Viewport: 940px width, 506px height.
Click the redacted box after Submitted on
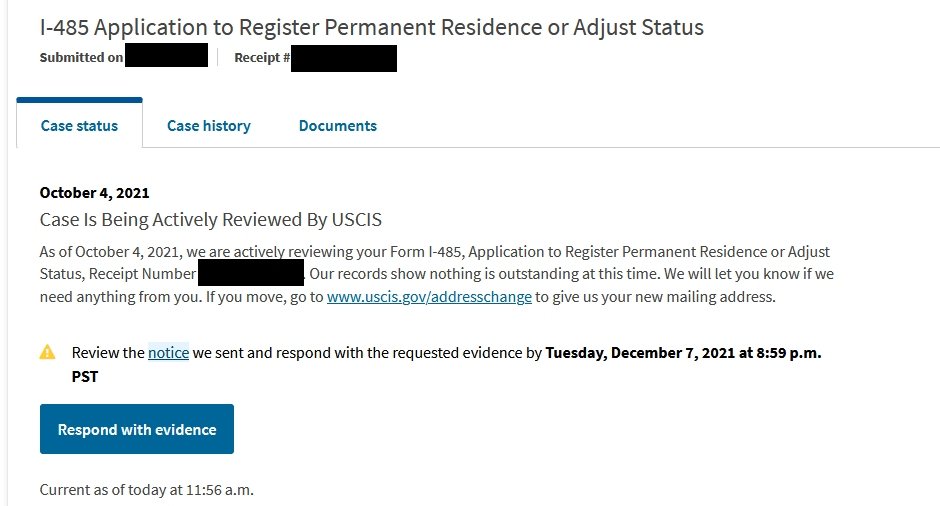tap(167, 55)
